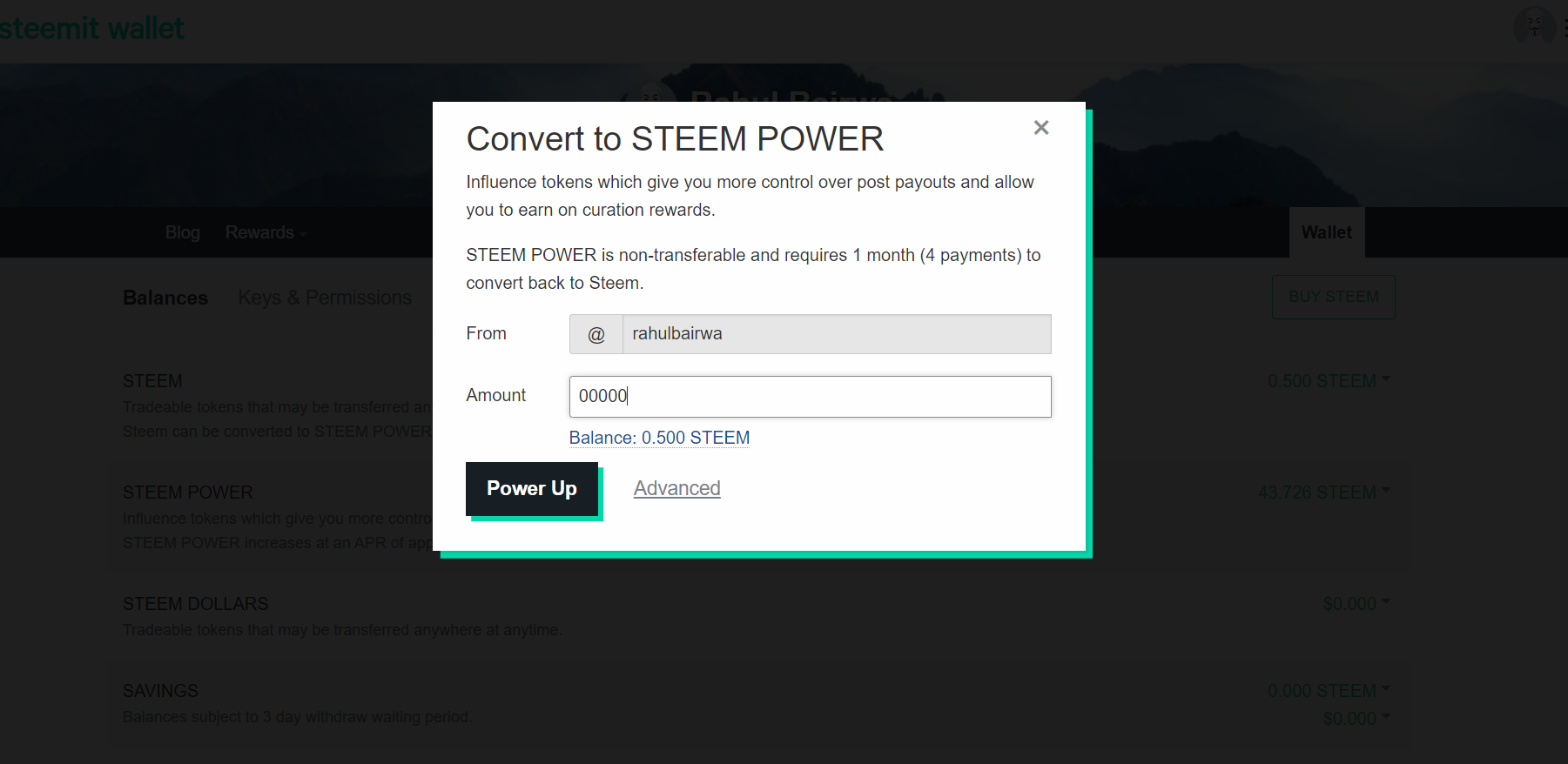Expand the 43.726 STEEM power dropdown

pos(1323,493)
